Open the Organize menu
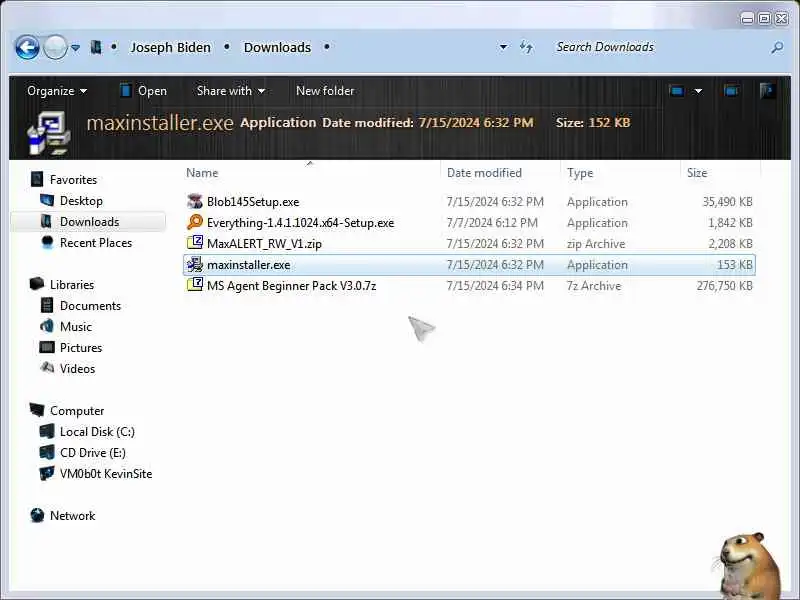Image resolution: width=800 pixels, height=600 pixels. pos(57,91)
